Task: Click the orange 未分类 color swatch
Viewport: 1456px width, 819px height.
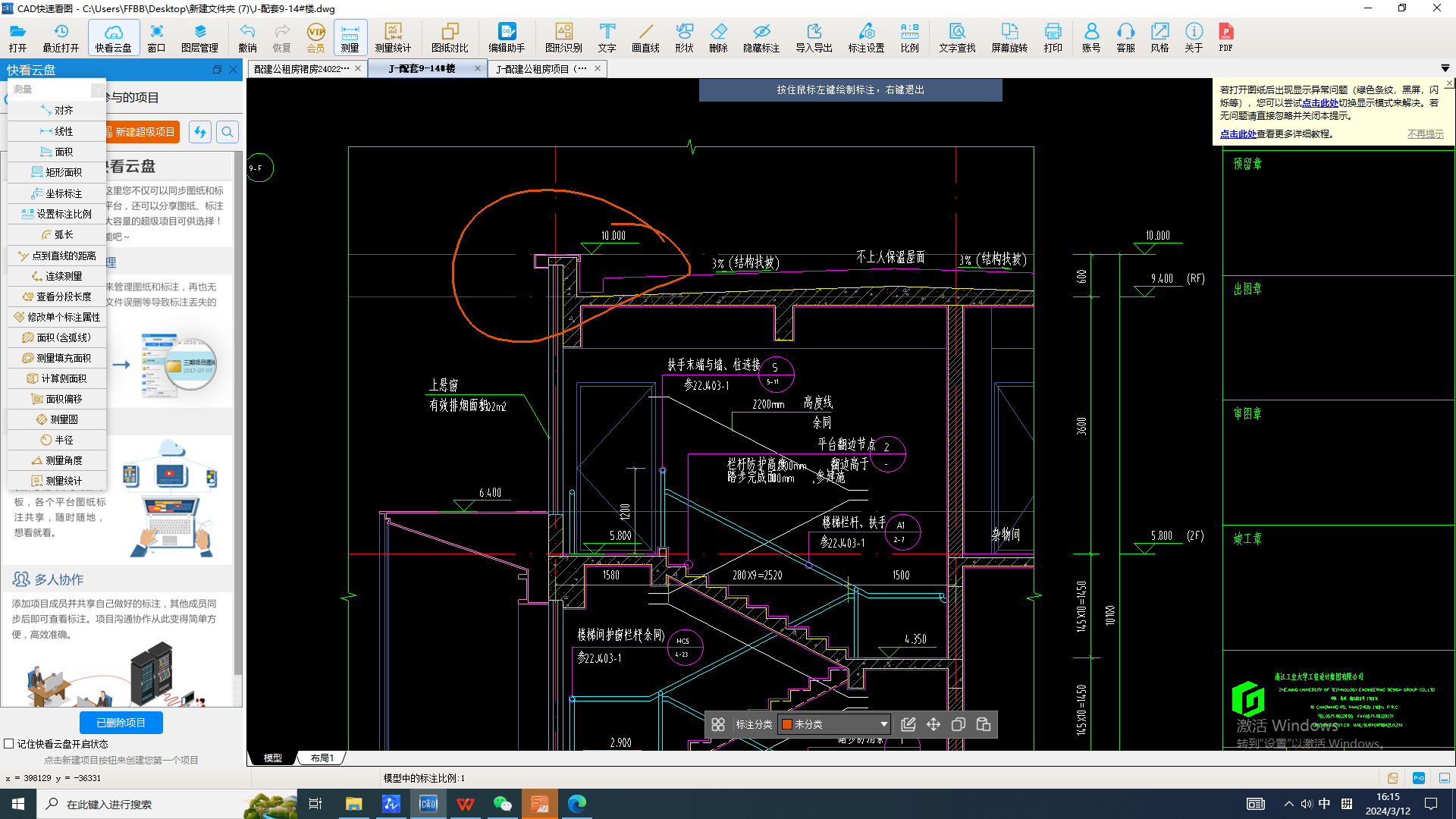Action: [787, 724]
